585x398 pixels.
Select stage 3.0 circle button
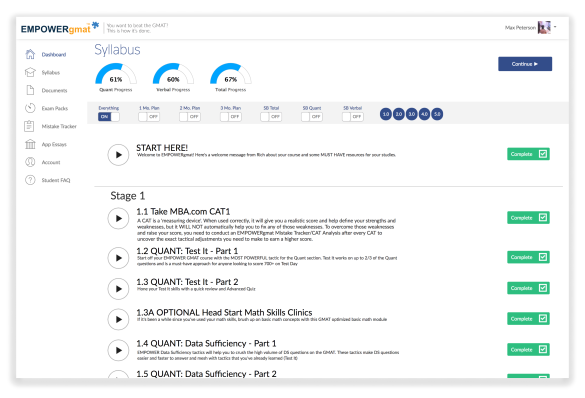(x=412, y=114)
